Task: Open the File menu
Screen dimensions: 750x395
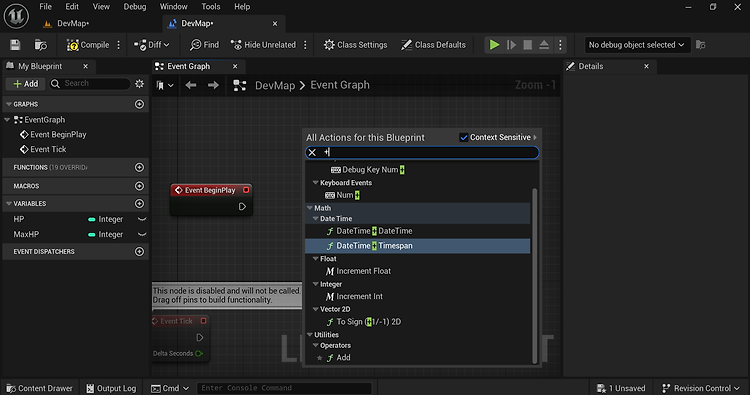Action: pyautogui.click(x=45, y=7)
